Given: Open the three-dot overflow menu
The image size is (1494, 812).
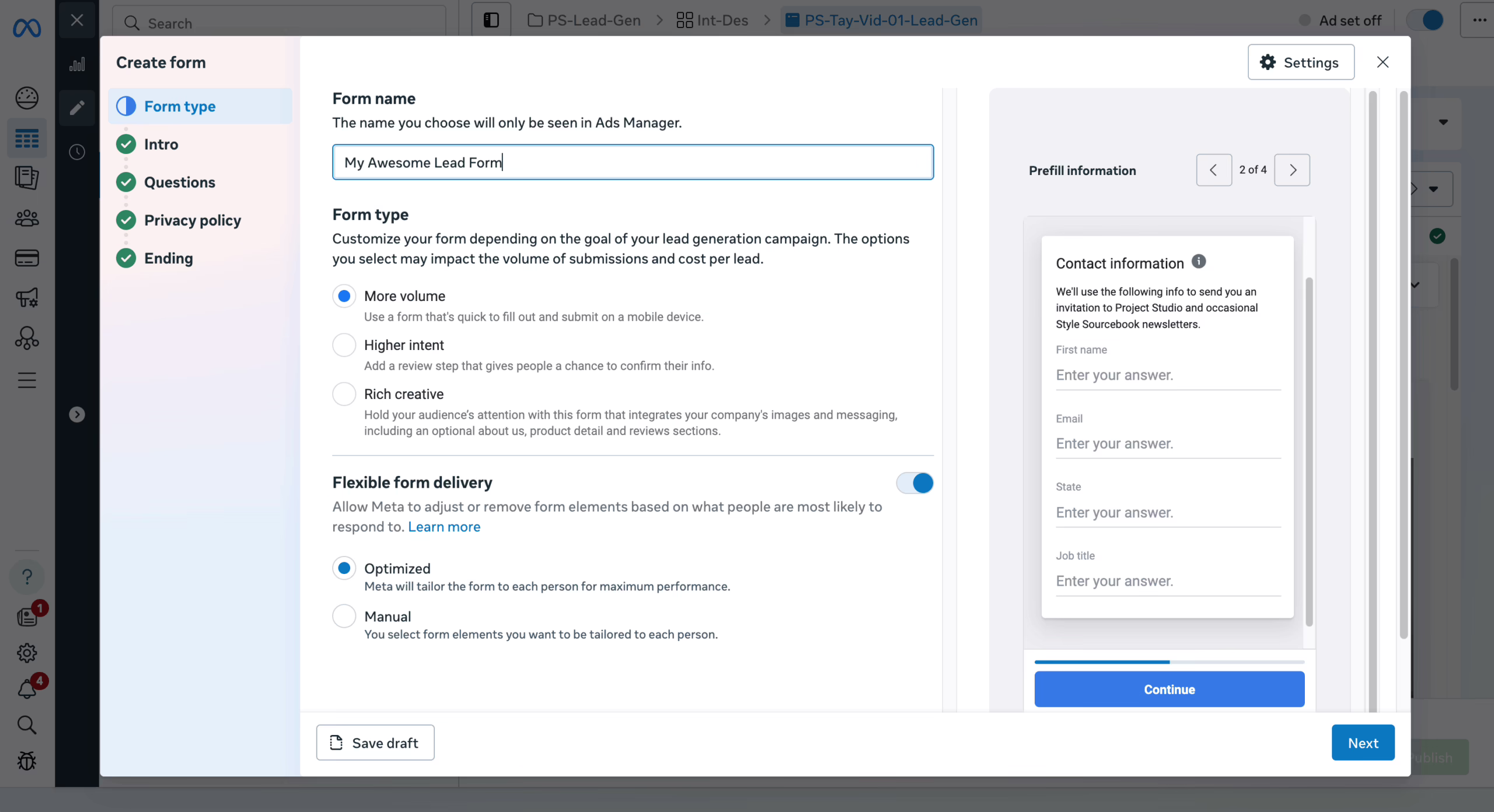Looking at the screenshot, I should (1479, 19).
